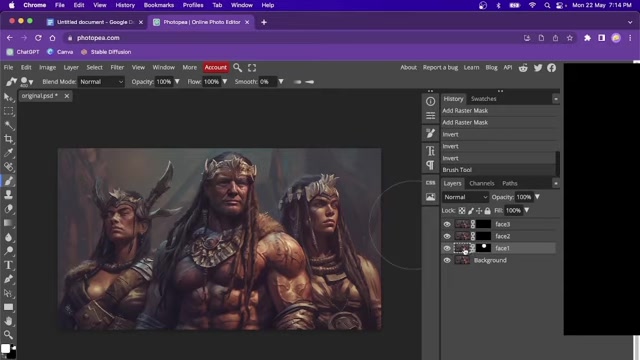Hide the face3 layer
Viewport: 640px width, 360px height.
447,224
